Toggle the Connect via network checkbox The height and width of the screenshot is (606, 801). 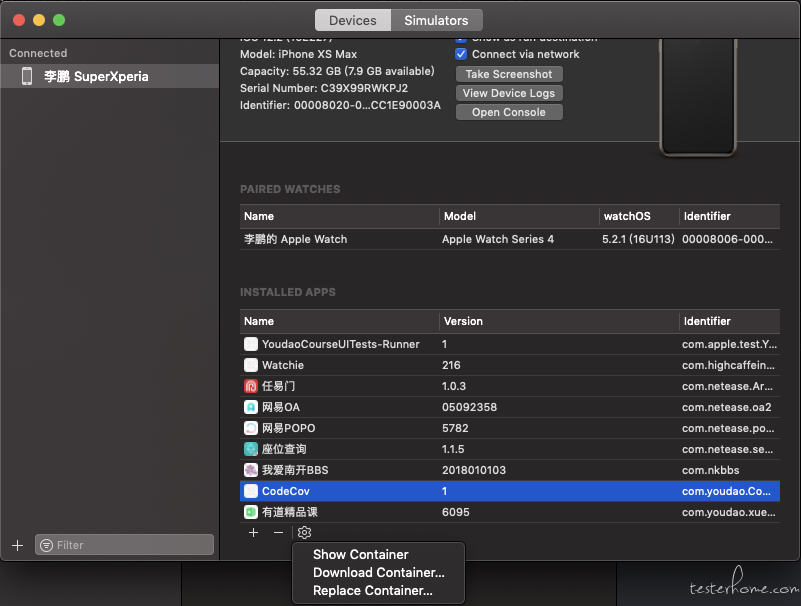(x=461, y=54)
